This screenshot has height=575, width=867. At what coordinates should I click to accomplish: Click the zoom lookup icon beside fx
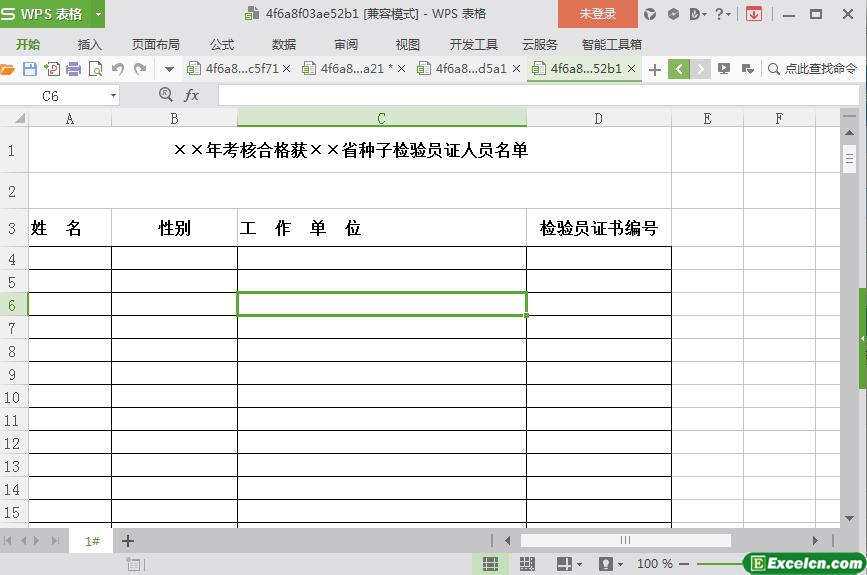click(165, 95)
